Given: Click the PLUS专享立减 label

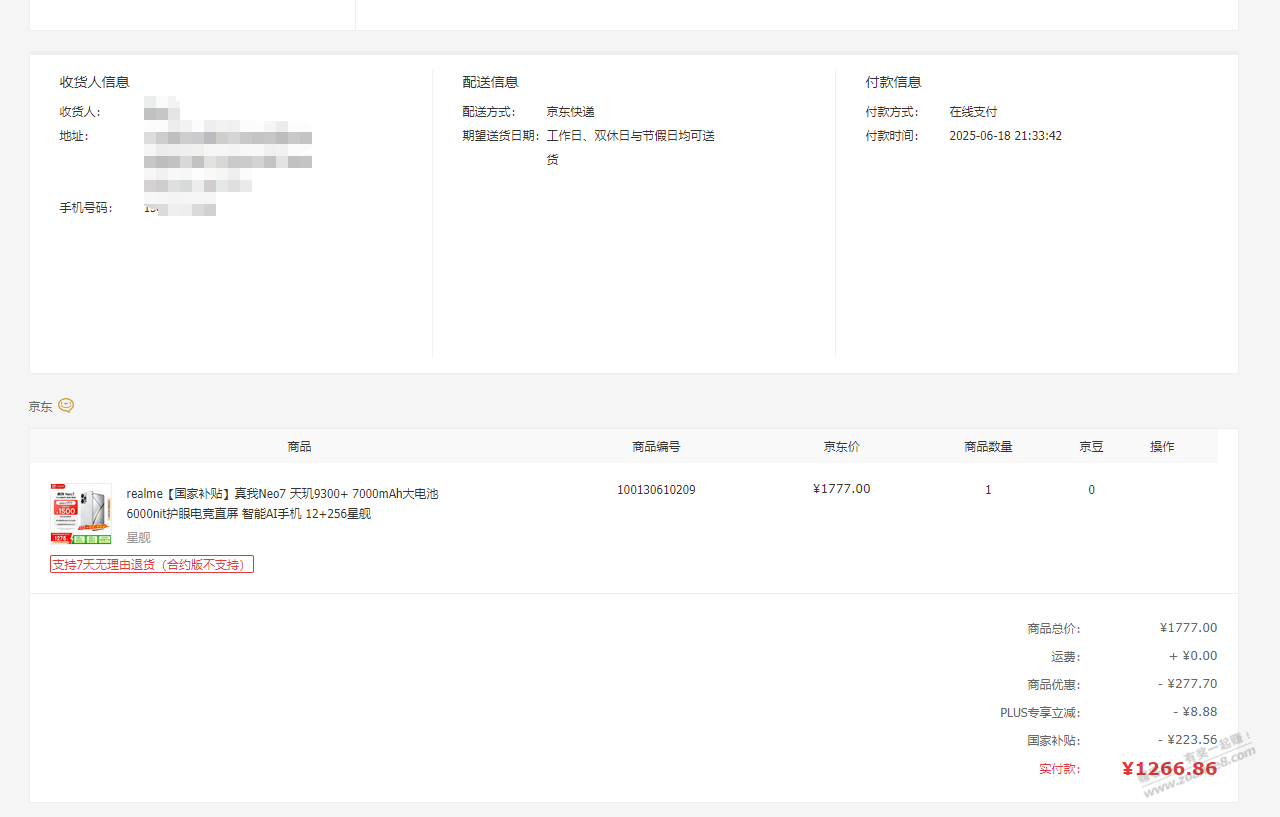Looking at the screenshot, I should point(1040,713).
